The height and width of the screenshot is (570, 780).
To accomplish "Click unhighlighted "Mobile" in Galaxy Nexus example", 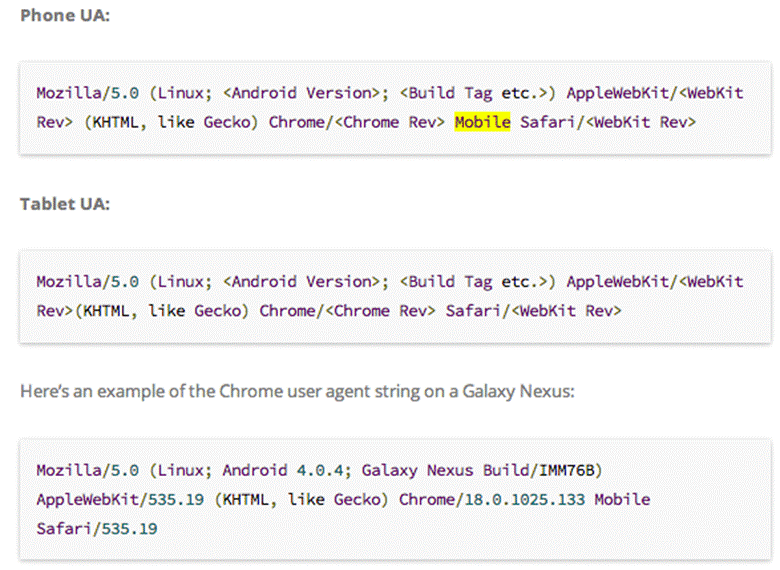I will click(622, 498).
